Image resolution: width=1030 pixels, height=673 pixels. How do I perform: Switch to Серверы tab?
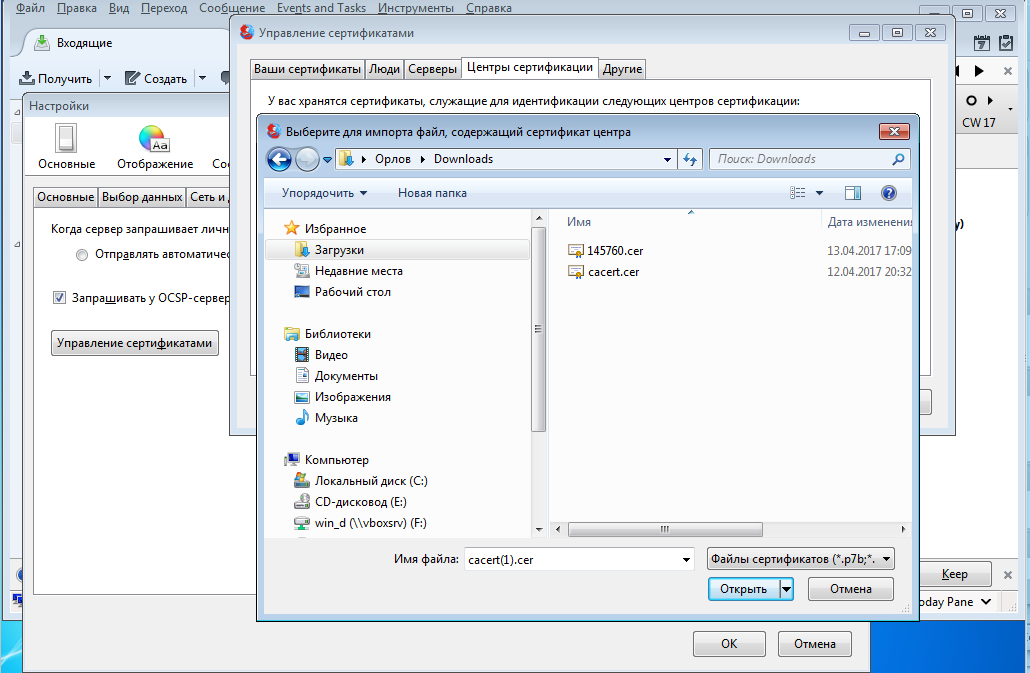click(x=432, y=69)
